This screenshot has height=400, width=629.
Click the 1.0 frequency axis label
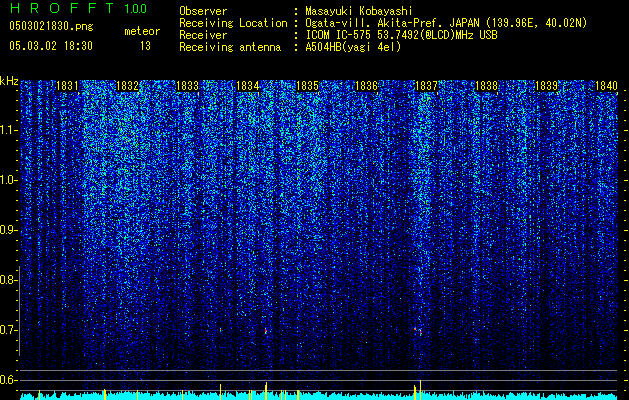pos(8,180)
